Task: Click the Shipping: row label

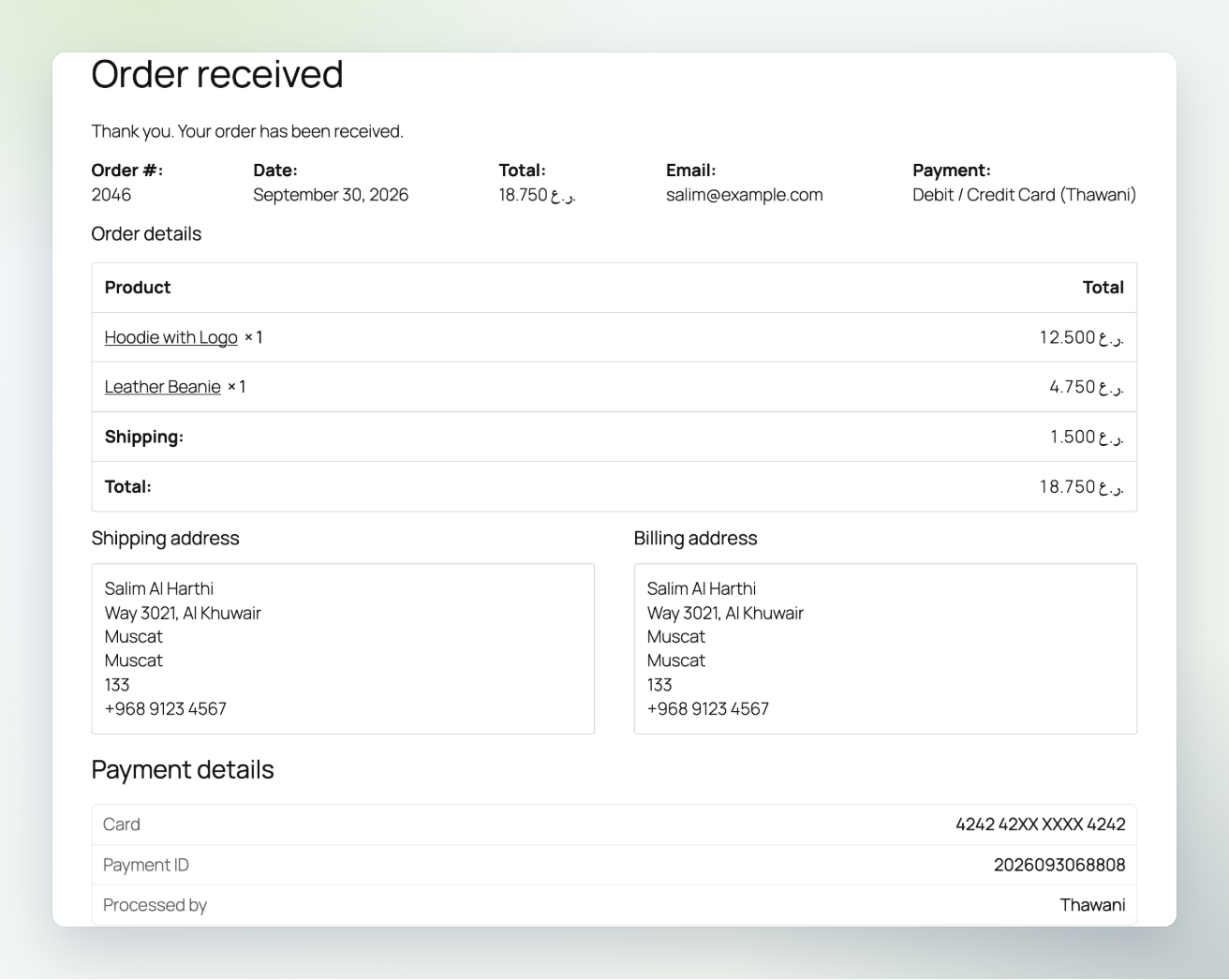Action: (x=144, y=437)
